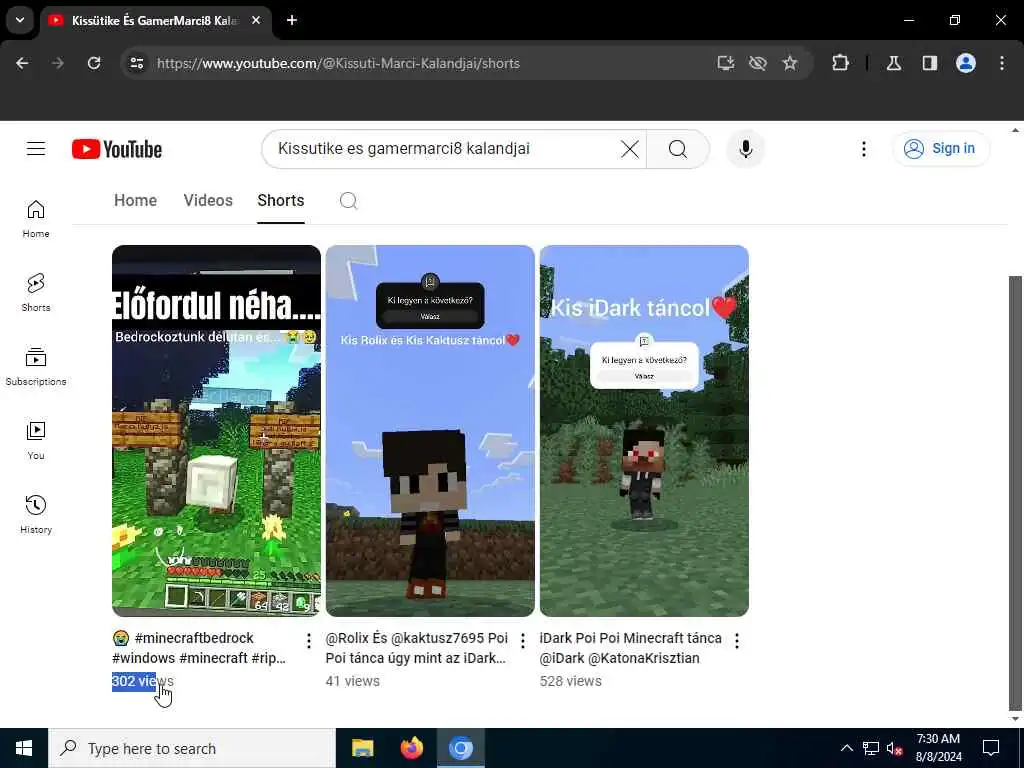Search within the channel via tab magnifier
The image size is (1024, 768).
coord(349,200)
